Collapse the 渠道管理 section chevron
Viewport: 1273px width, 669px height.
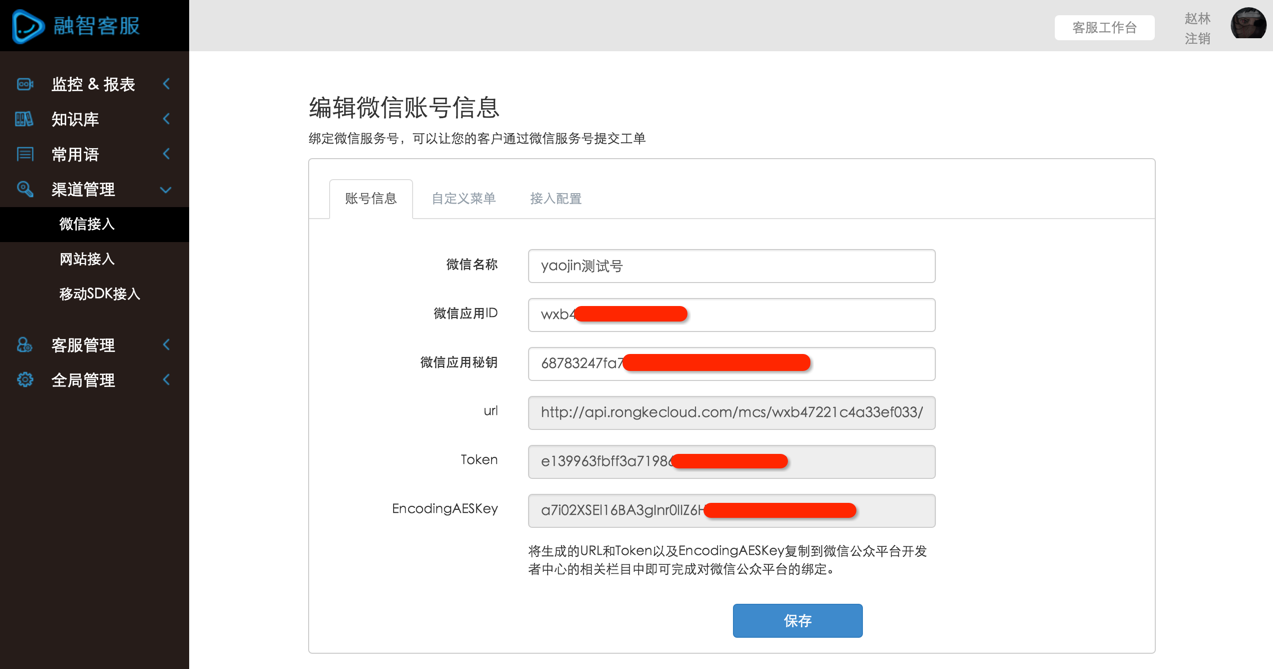(x=166, y=190)
